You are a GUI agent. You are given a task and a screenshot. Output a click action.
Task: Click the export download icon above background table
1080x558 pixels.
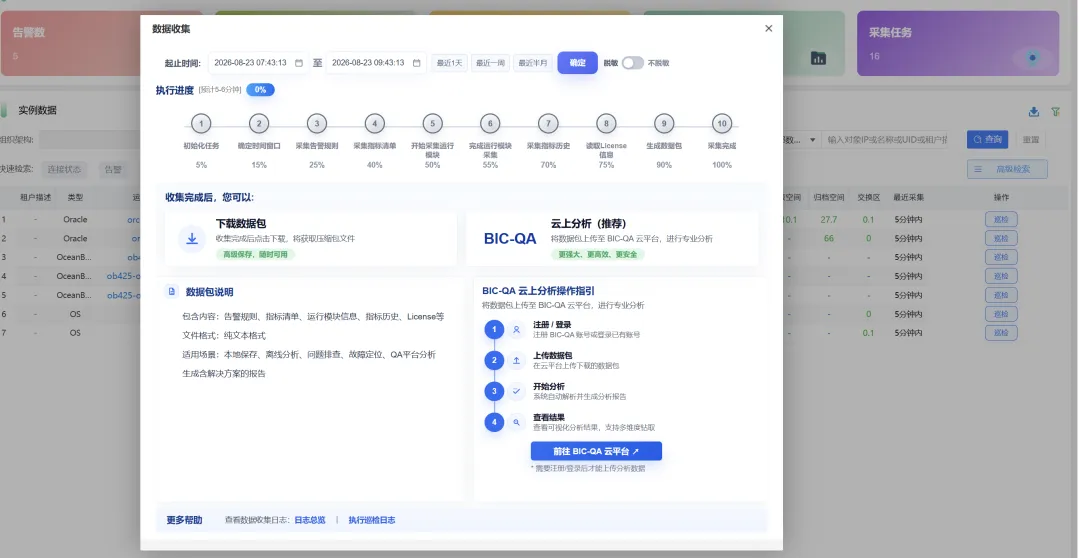click(x=1033, y=112)
